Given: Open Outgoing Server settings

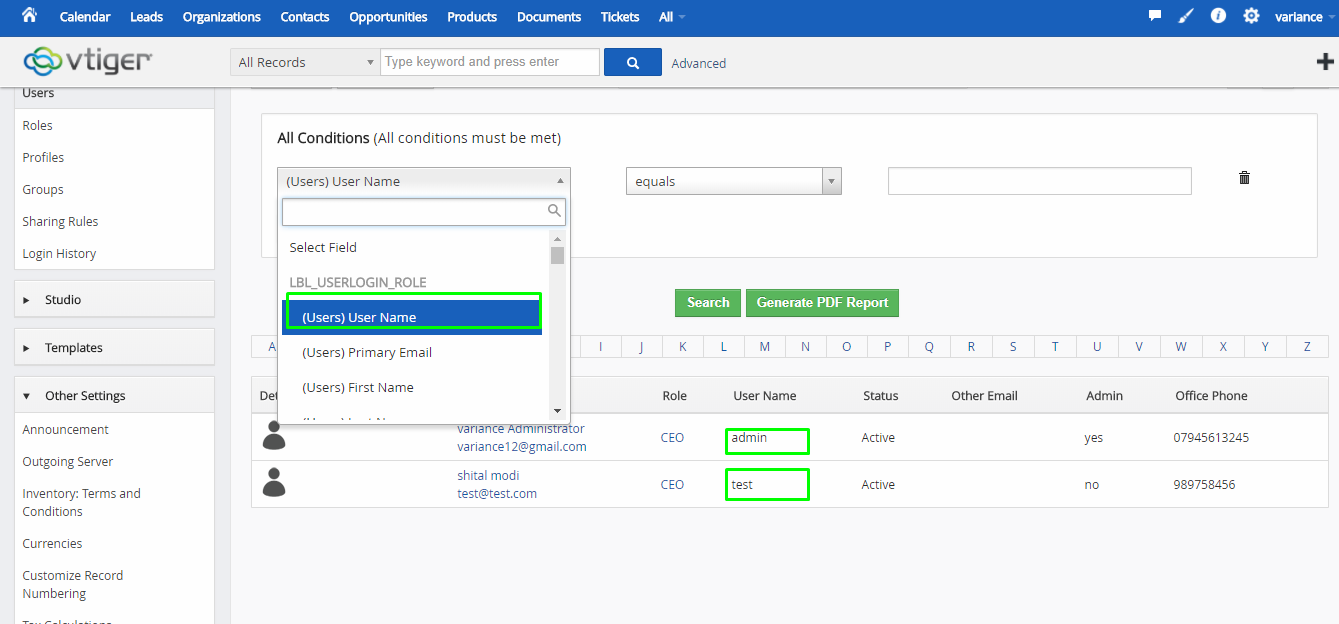Looking at the screenshot, I should click(68, 461).
